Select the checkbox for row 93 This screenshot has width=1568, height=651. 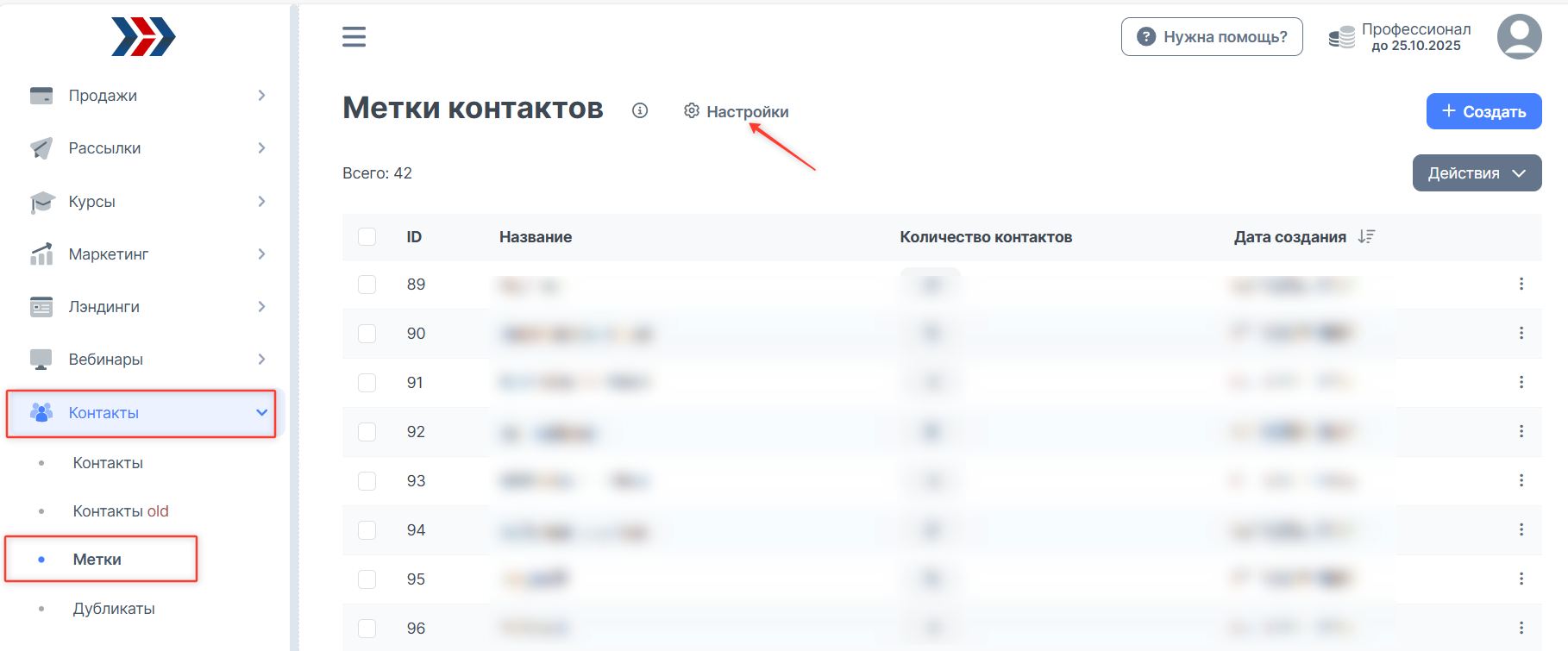pyautogui.click(x=367, y=481)
